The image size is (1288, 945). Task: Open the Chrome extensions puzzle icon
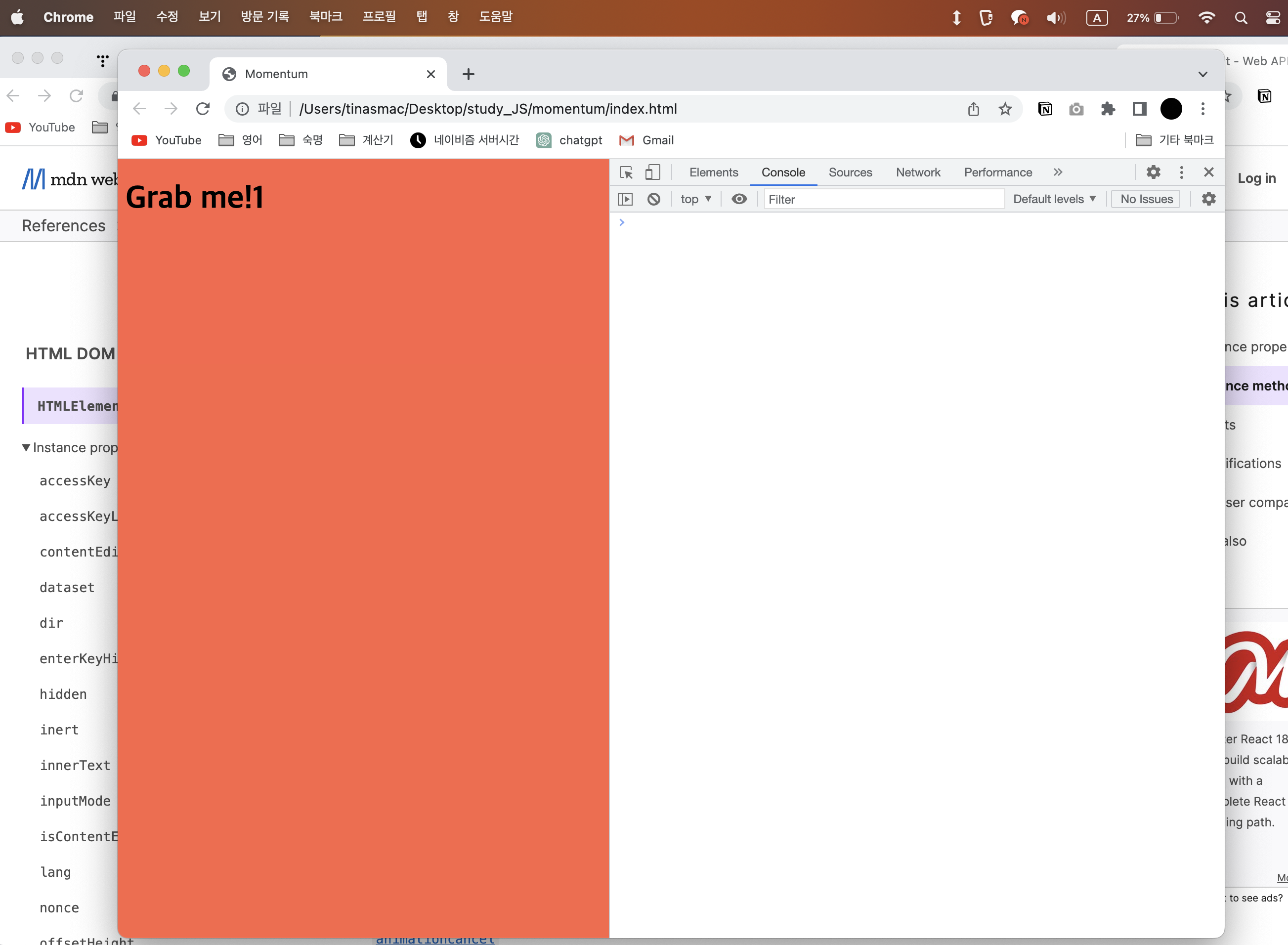pos(1108,109)
